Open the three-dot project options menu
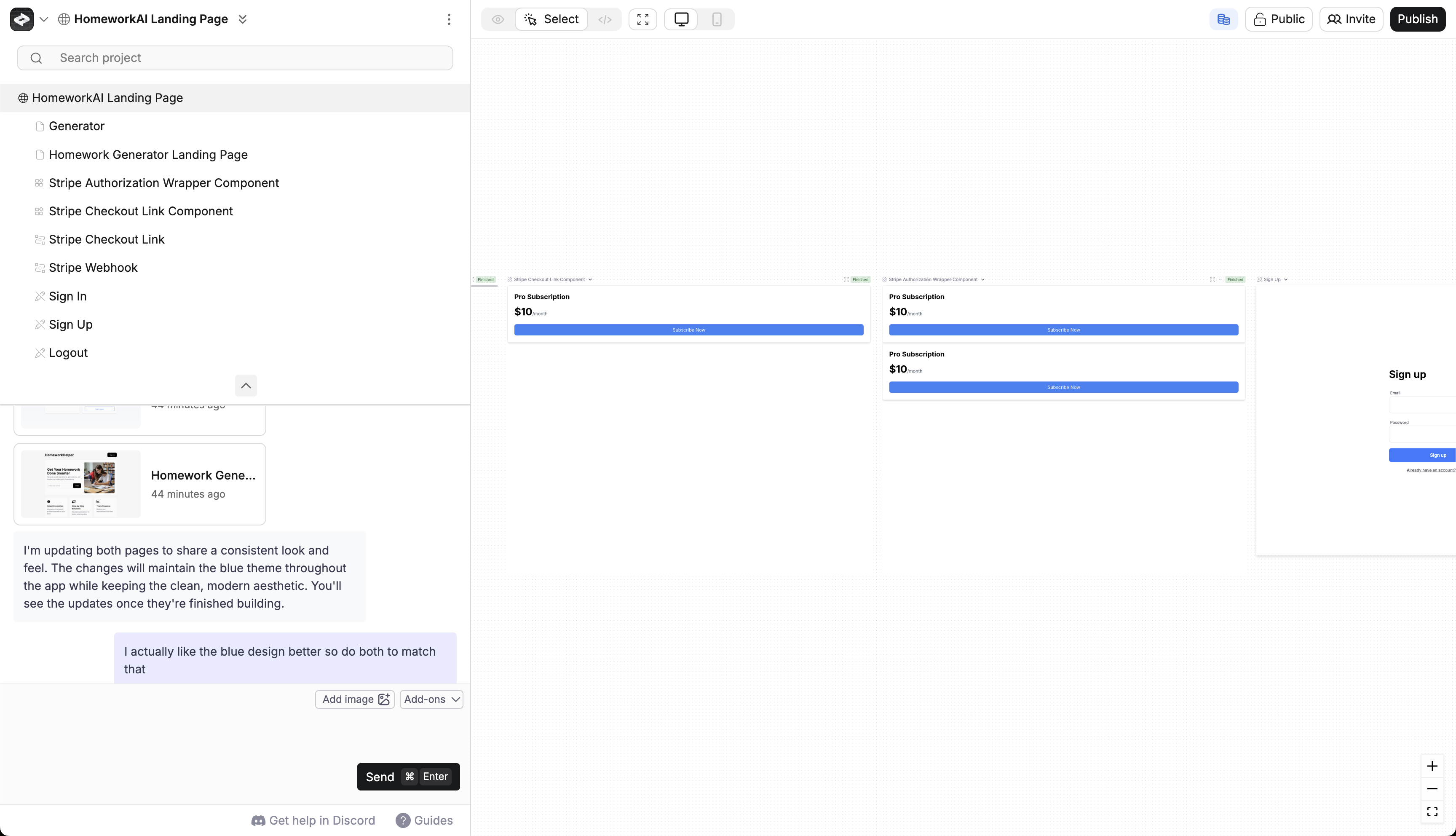Image resolution: width=1456 pixels, height=836 pixels. click(449, 19)
